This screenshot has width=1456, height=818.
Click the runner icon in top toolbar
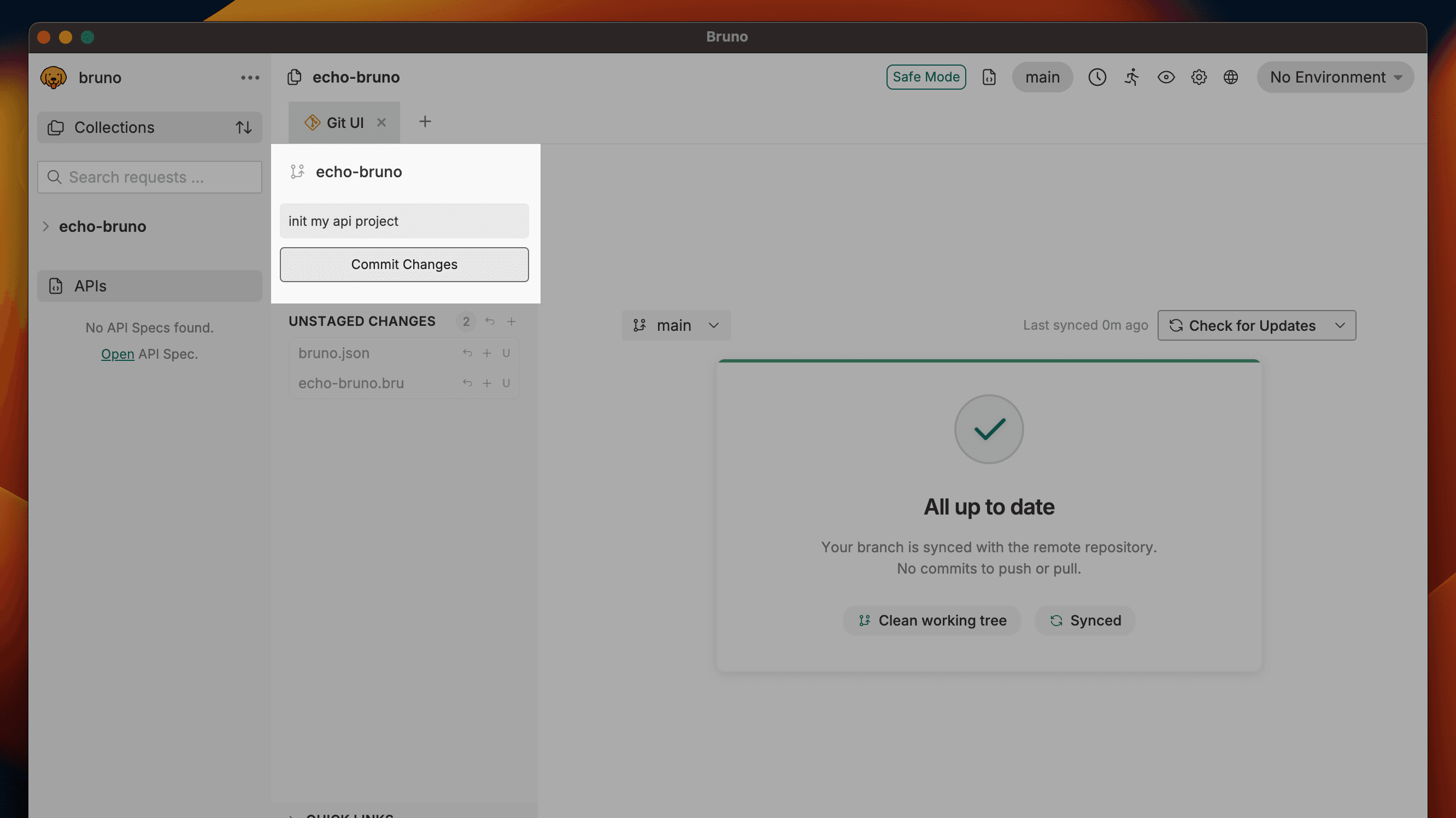coord(1131,78)
